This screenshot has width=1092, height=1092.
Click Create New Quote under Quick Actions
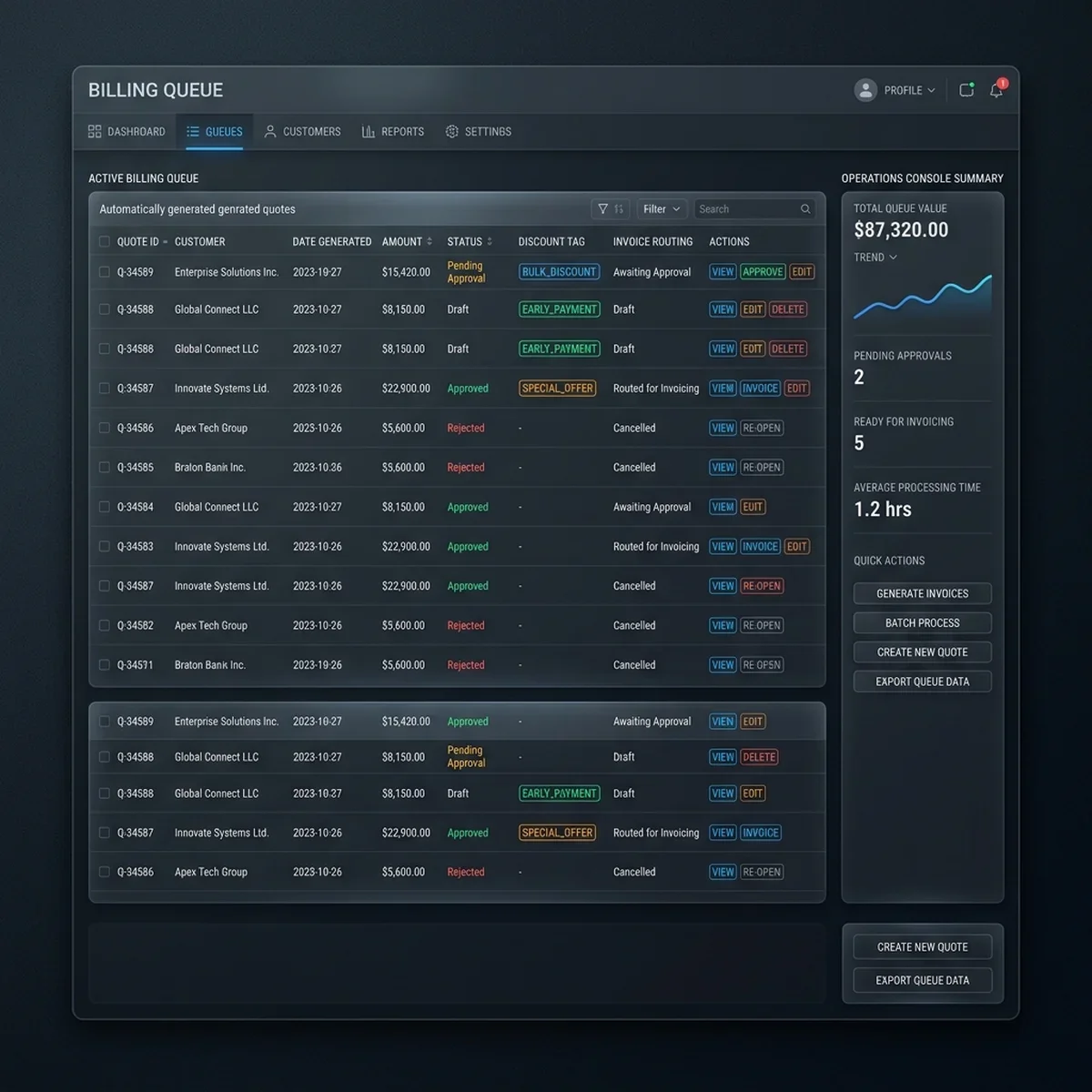[922, 652]
